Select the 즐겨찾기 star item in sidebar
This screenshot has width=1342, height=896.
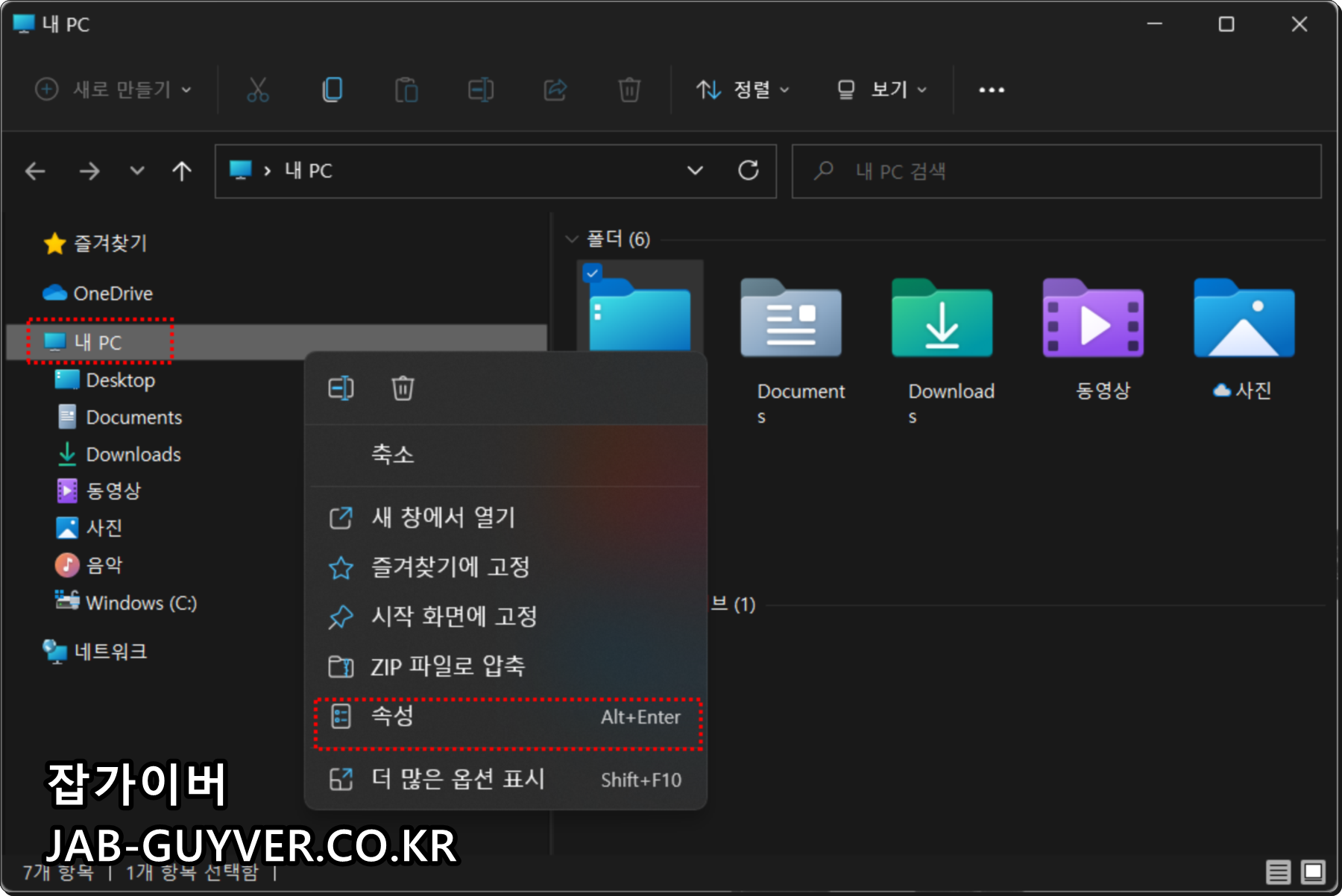pyautogui.click(x=95, y=243)
